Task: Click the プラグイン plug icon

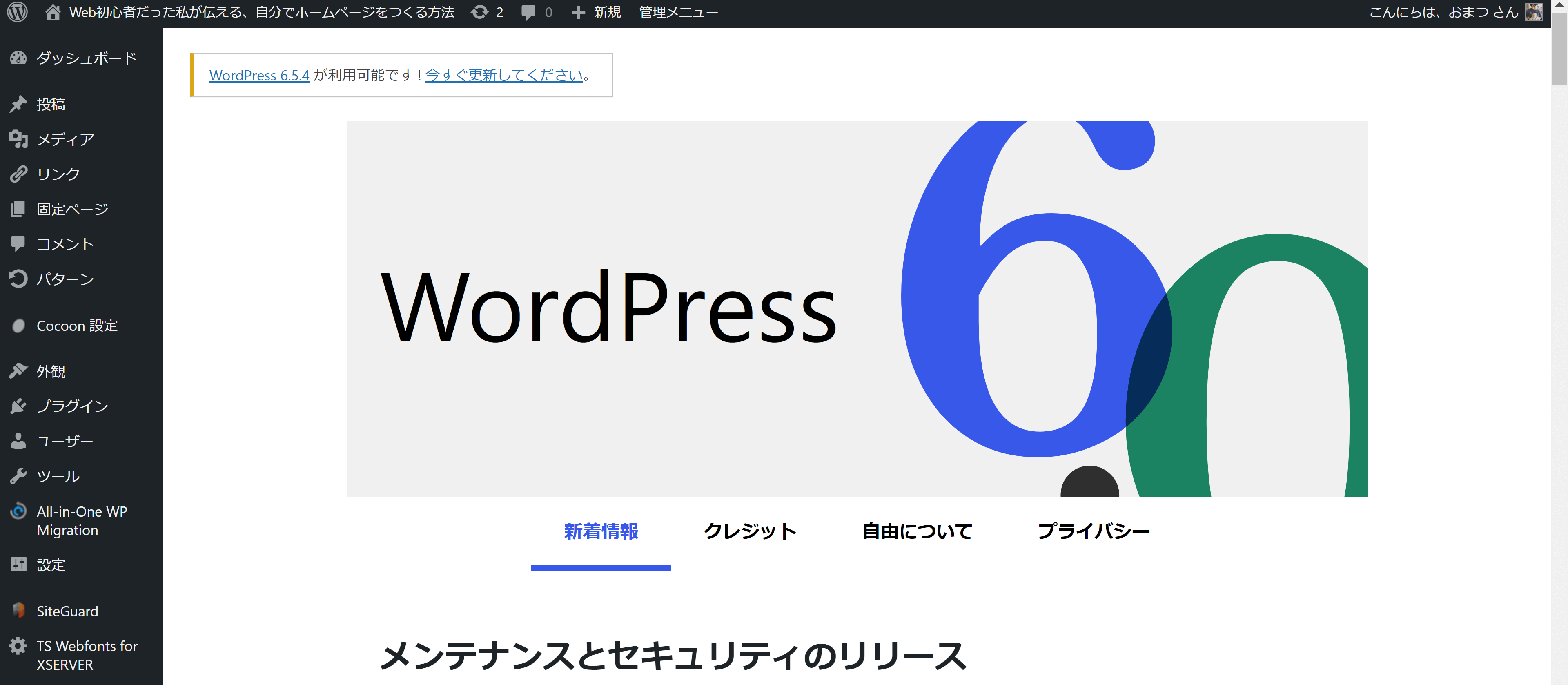Action: tap(18, 406)
